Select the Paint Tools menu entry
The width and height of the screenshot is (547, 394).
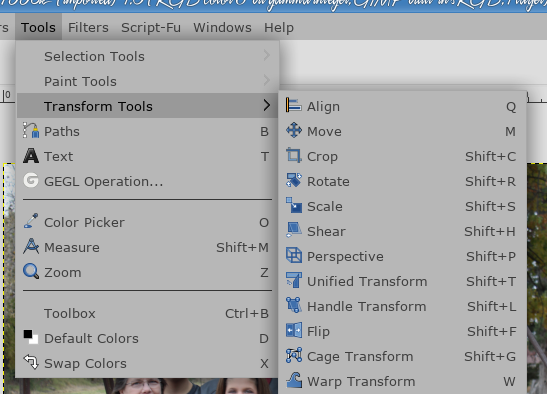click(x=147, y=81)
